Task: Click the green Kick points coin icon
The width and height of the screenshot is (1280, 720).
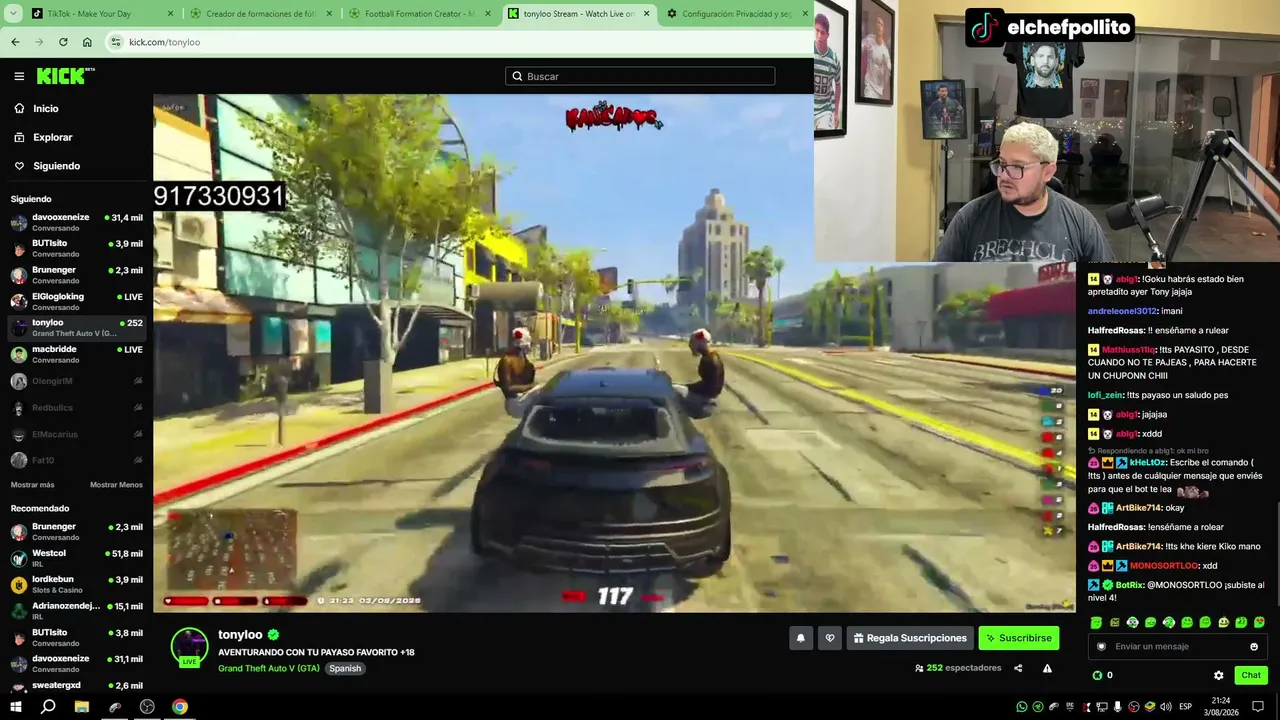Action: [x=1097, y=675]
